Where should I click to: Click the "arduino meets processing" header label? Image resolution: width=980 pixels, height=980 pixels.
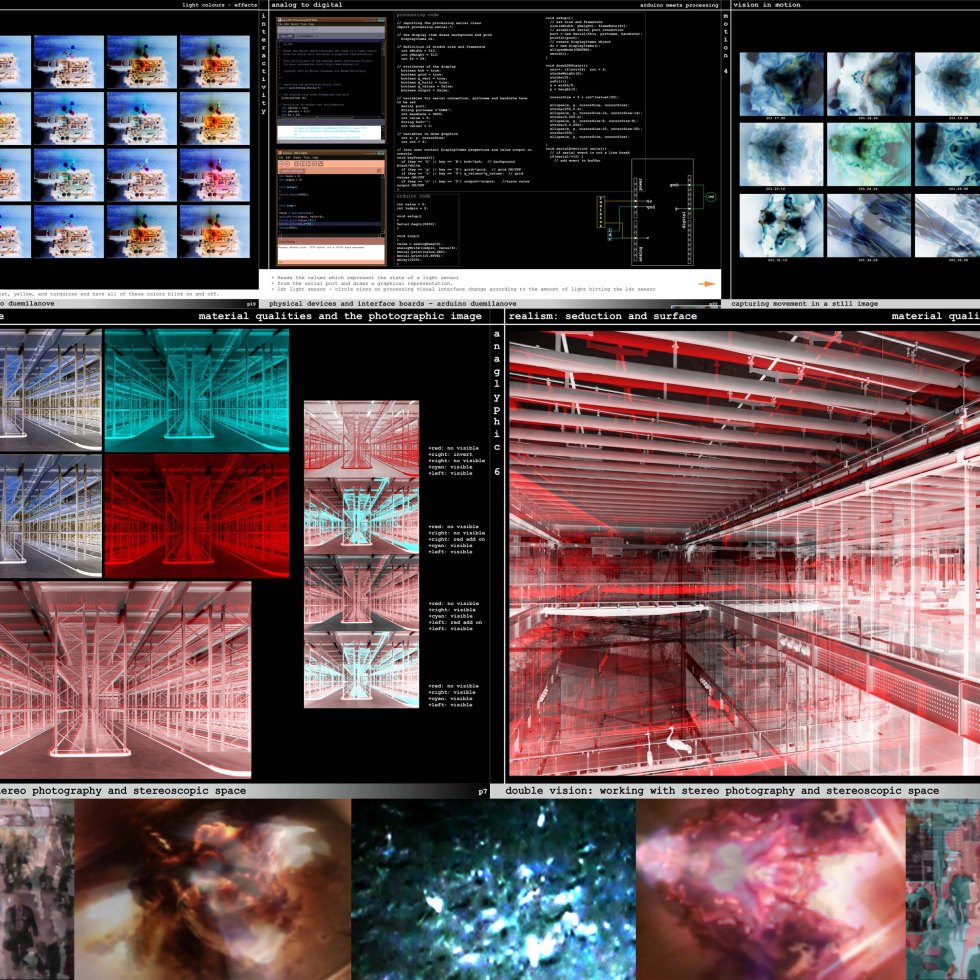[679, 5]
